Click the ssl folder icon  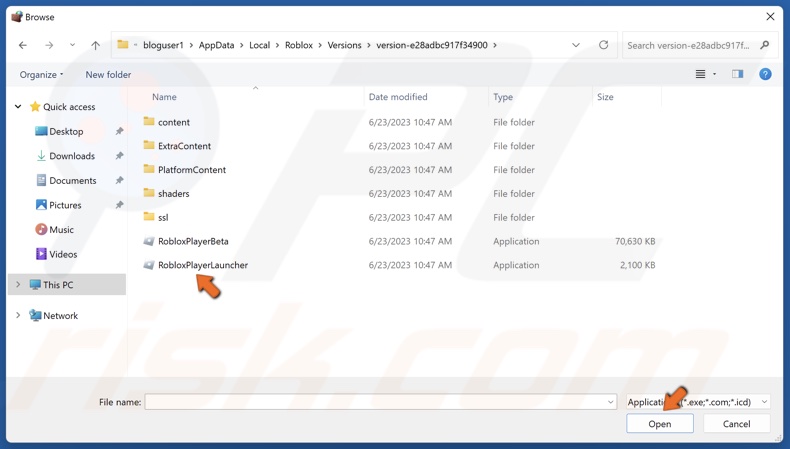149,217
